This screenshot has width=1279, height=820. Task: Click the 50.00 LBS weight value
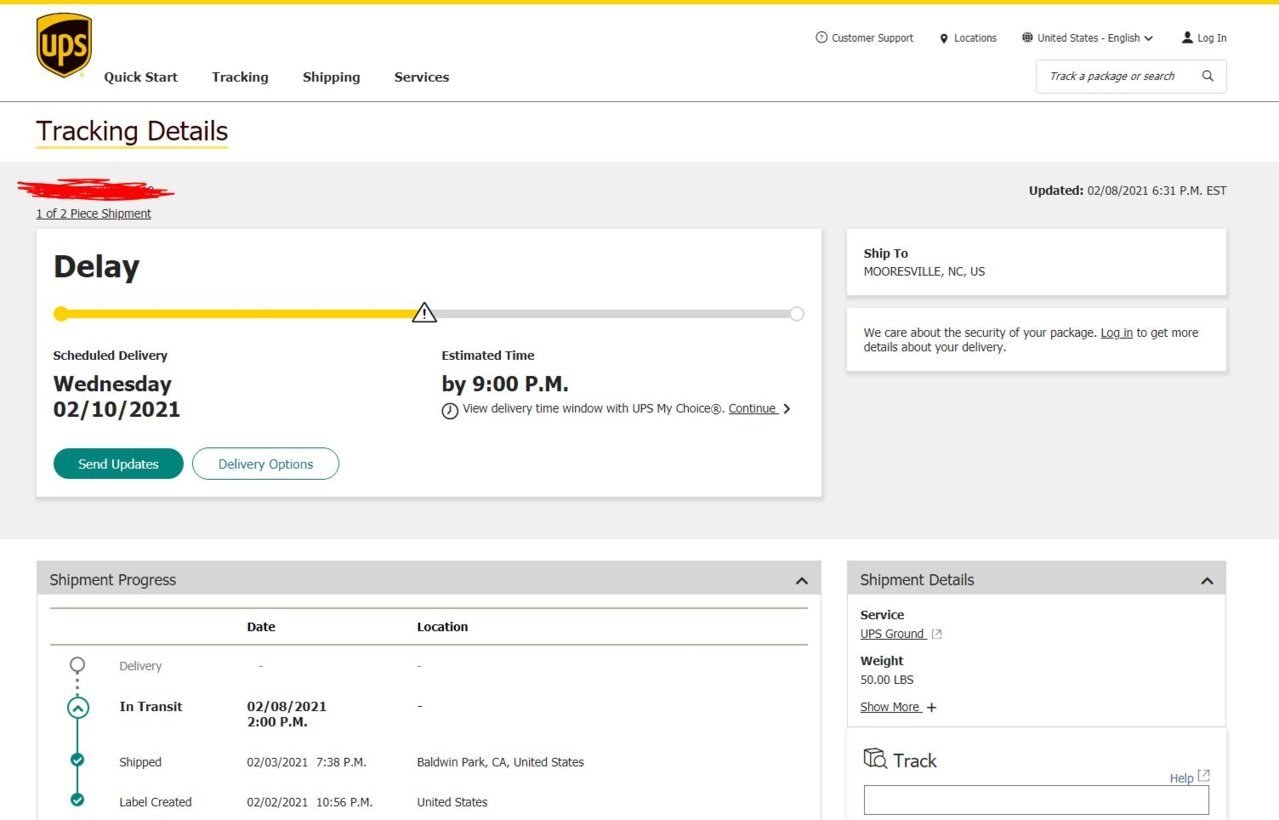point(887,680)
